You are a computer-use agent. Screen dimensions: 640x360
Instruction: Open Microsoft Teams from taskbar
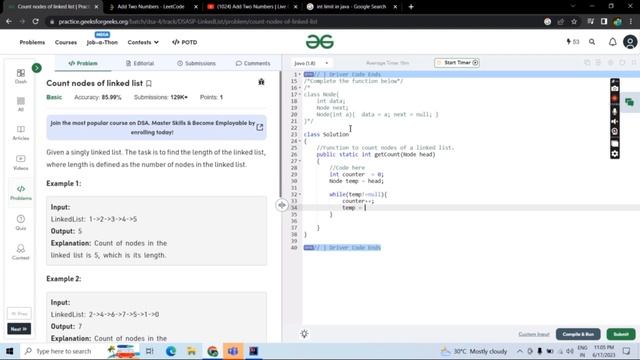pyautogui.click(x=233, y=351)
